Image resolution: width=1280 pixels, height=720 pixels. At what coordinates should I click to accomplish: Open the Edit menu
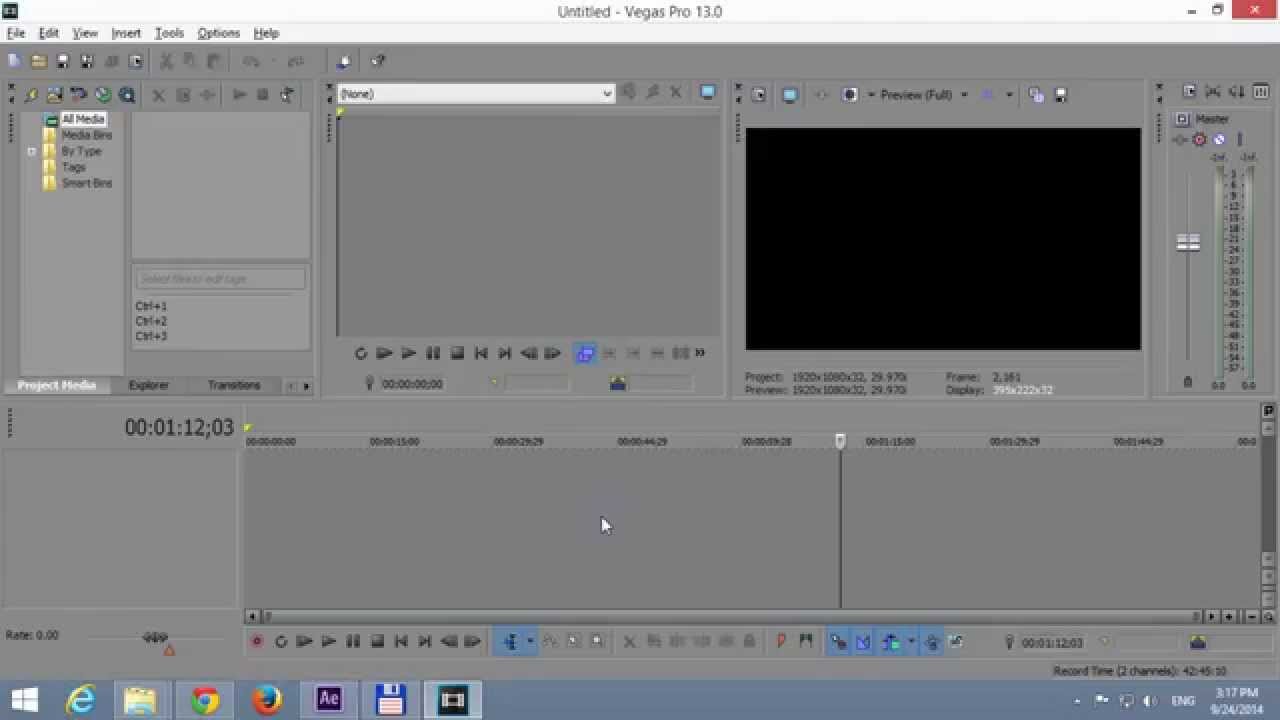pyautogui.click(x=49, y=33)
